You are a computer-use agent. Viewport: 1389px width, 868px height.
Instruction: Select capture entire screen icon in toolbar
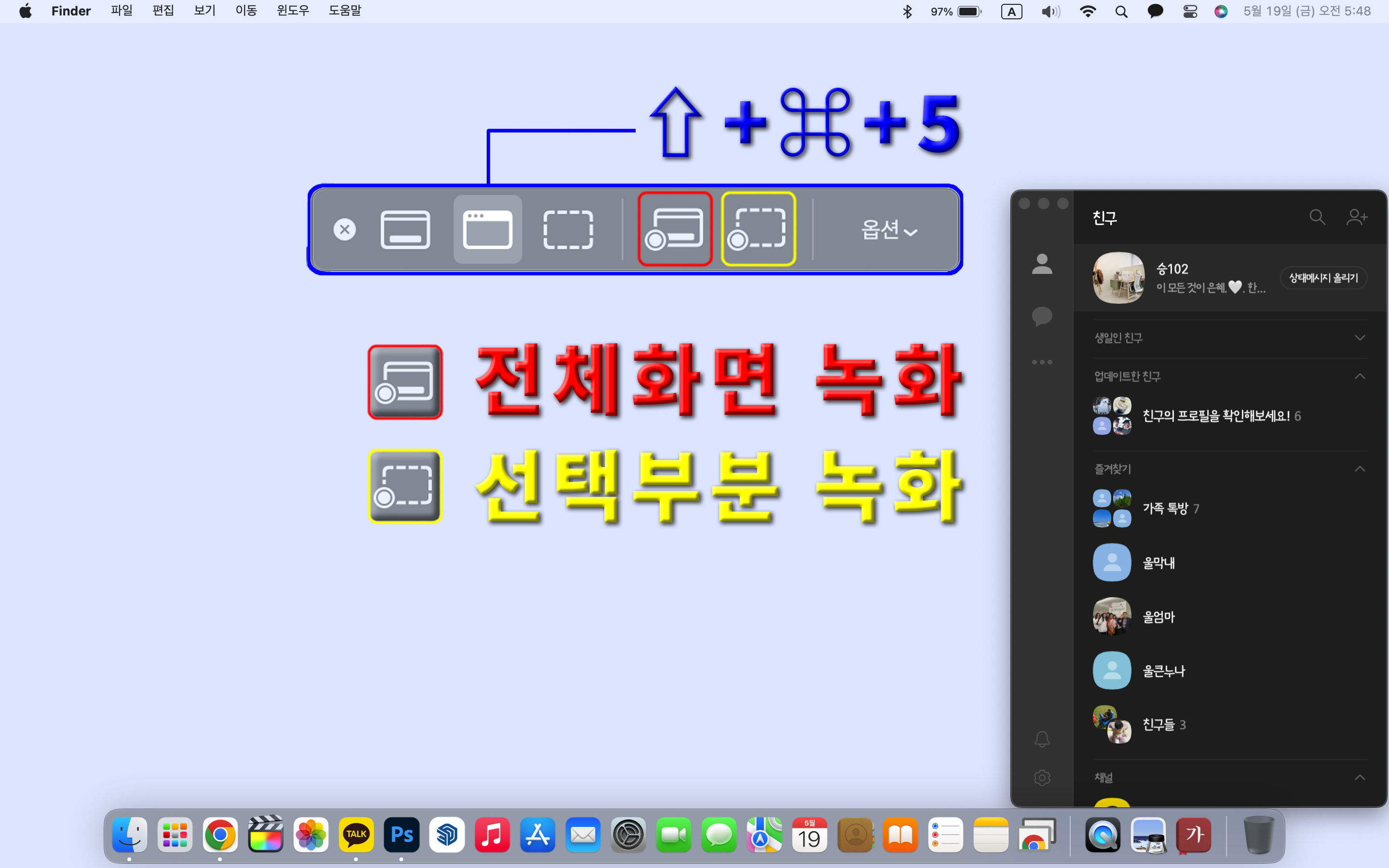tap(405, 230)
